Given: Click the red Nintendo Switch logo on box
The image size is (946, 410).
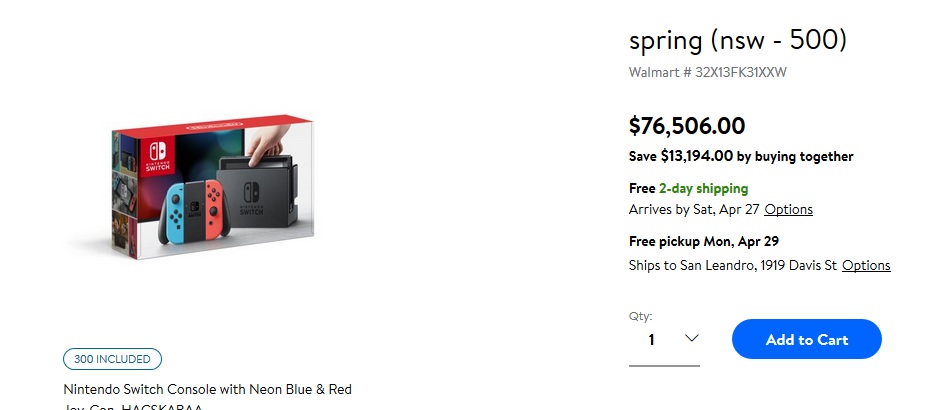Looking at the screenshot, I should click(158, 156).
